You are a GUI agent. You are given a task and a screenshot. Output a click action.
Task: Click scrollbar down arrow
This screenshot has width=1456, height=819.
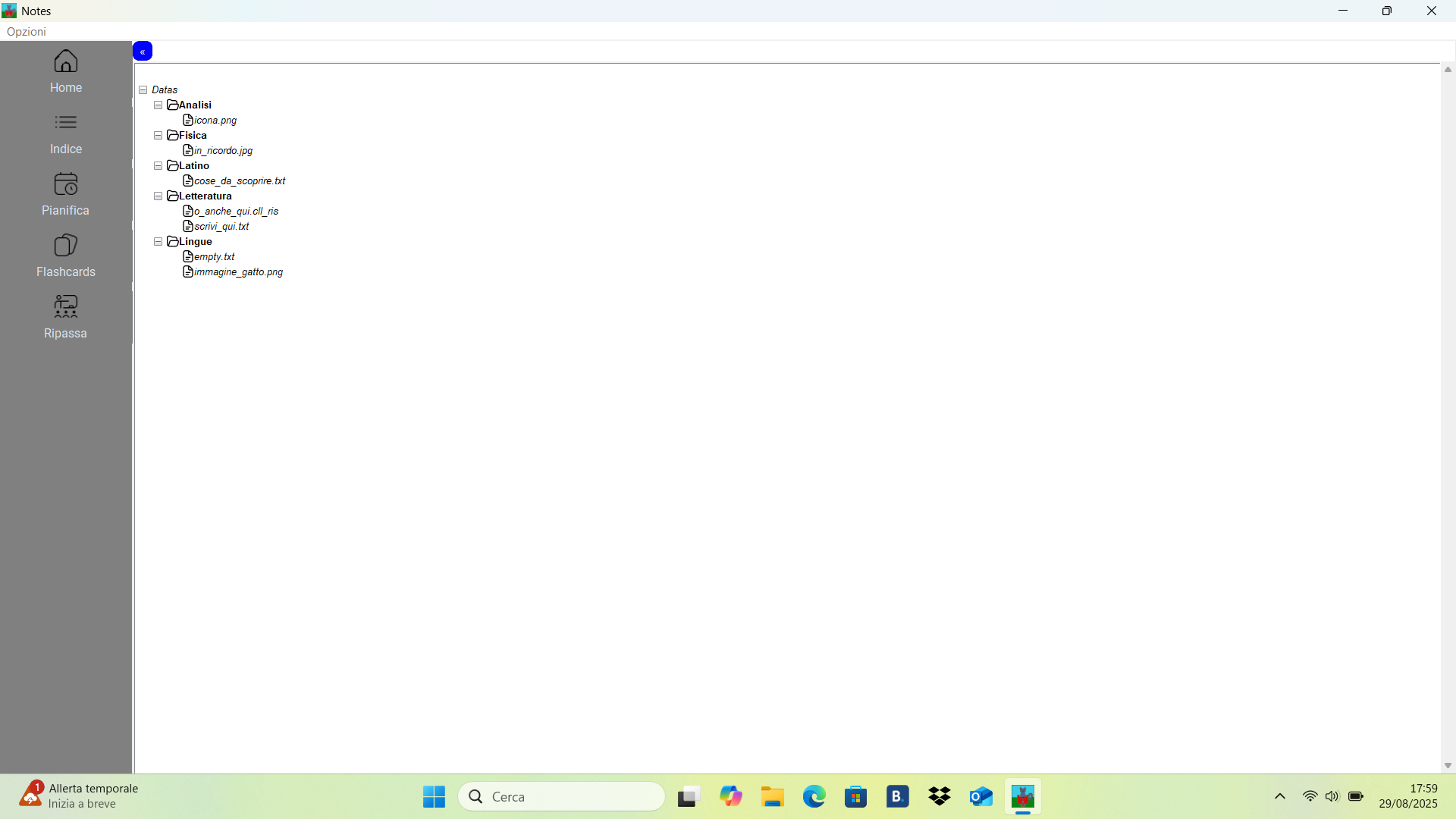click(1448, 766)
